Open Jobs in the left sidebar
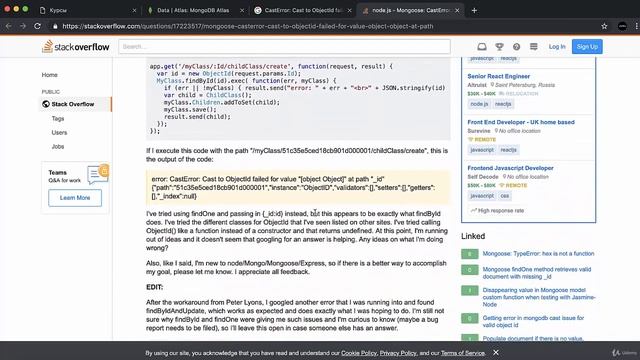Viewport: 640px width, 360px height. coord(58,146)
